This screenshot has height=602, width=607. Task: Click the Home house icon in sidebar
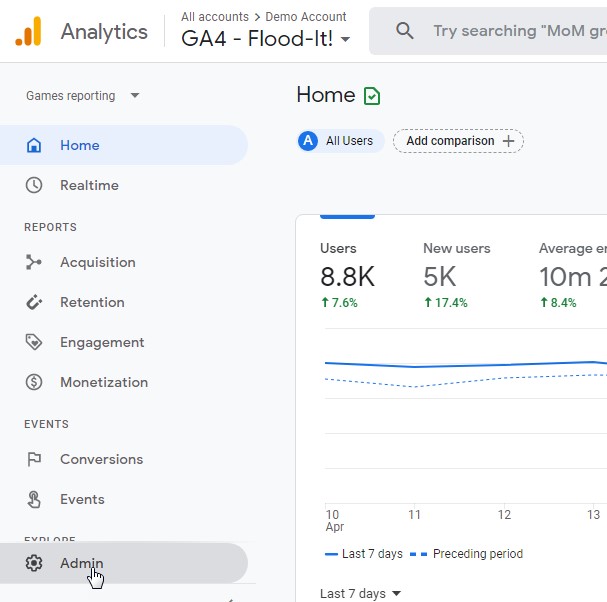pyautogui.click(x=34, y=145)
